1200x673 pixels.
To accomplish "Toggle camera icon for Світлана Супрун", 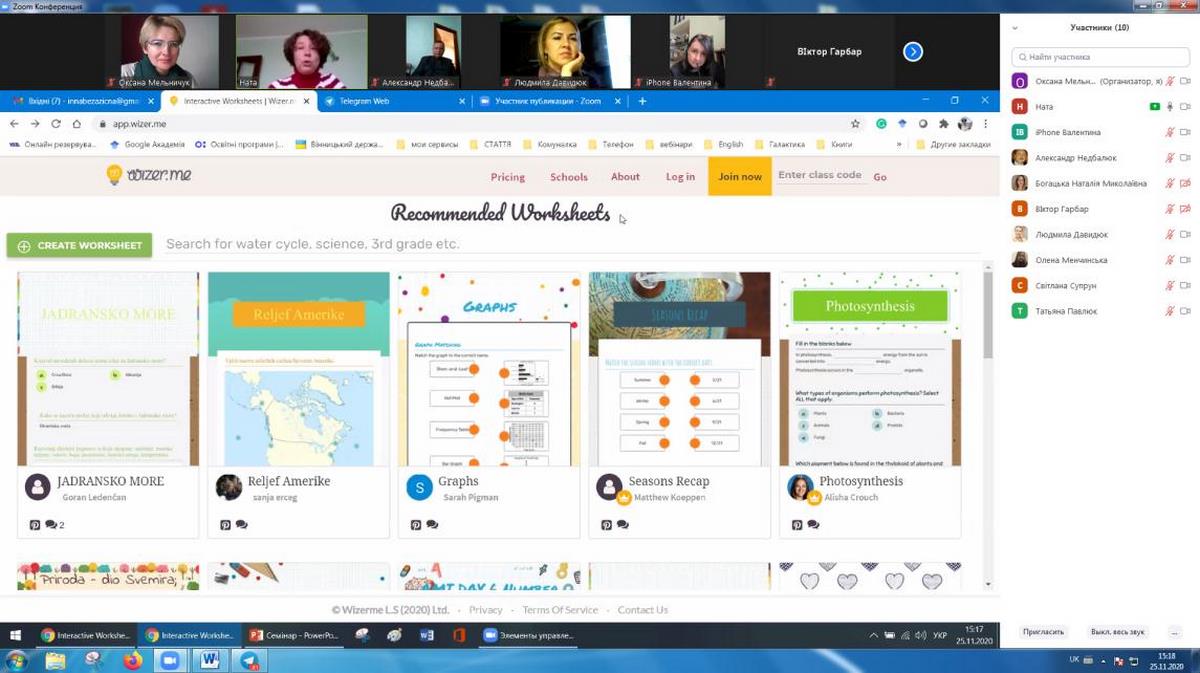I will tap(1185, 286).
